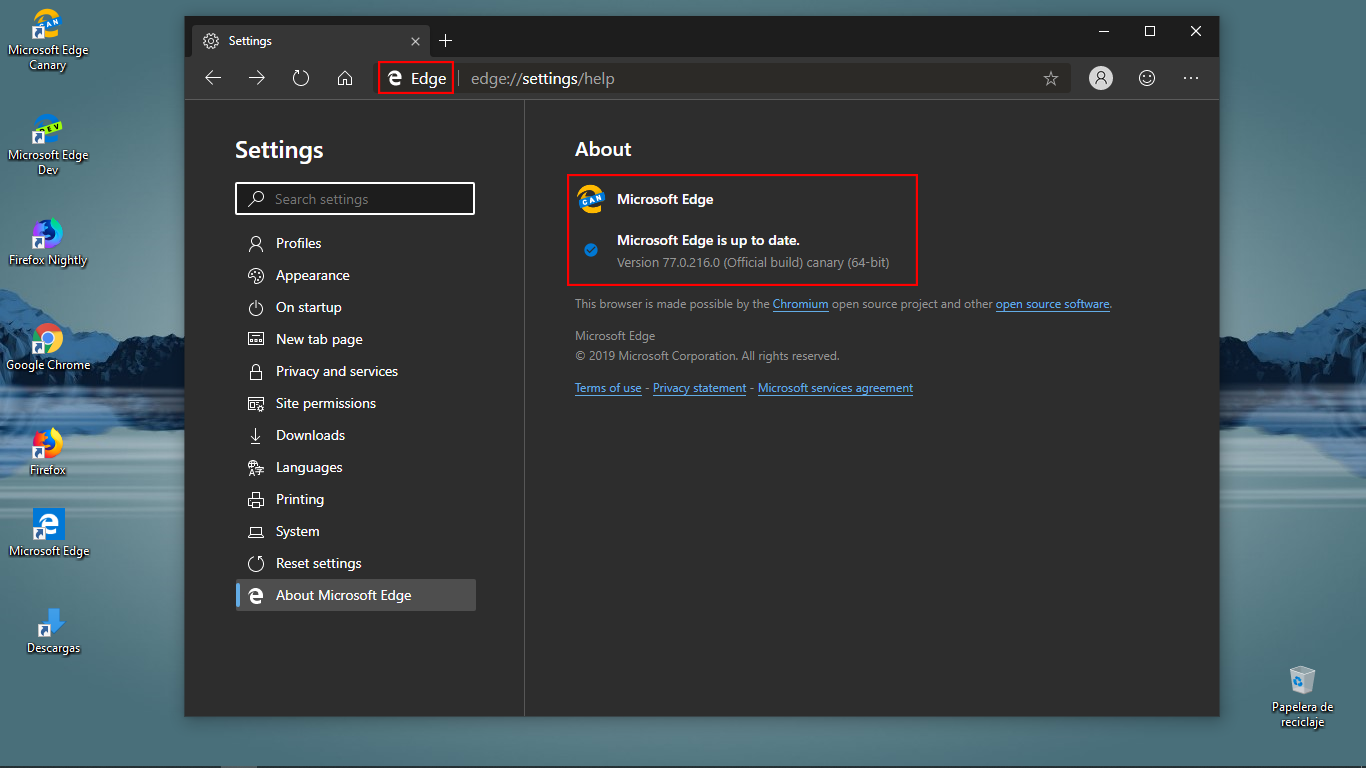Select the Printing settings icon

255,499
